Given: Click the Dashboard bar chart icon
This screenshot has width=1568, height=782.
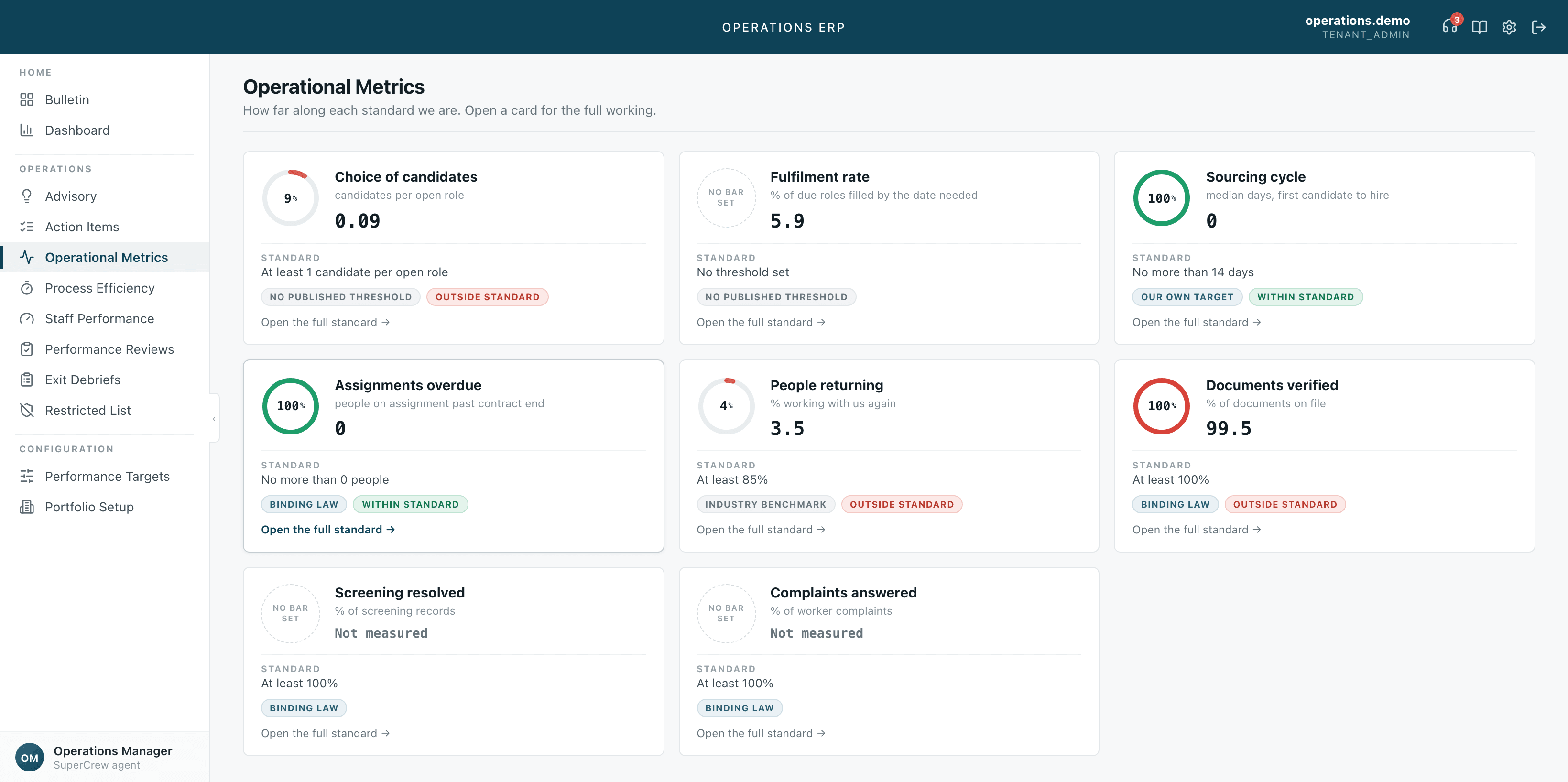Looking at the screenshot, I should (x=26, y=130).
